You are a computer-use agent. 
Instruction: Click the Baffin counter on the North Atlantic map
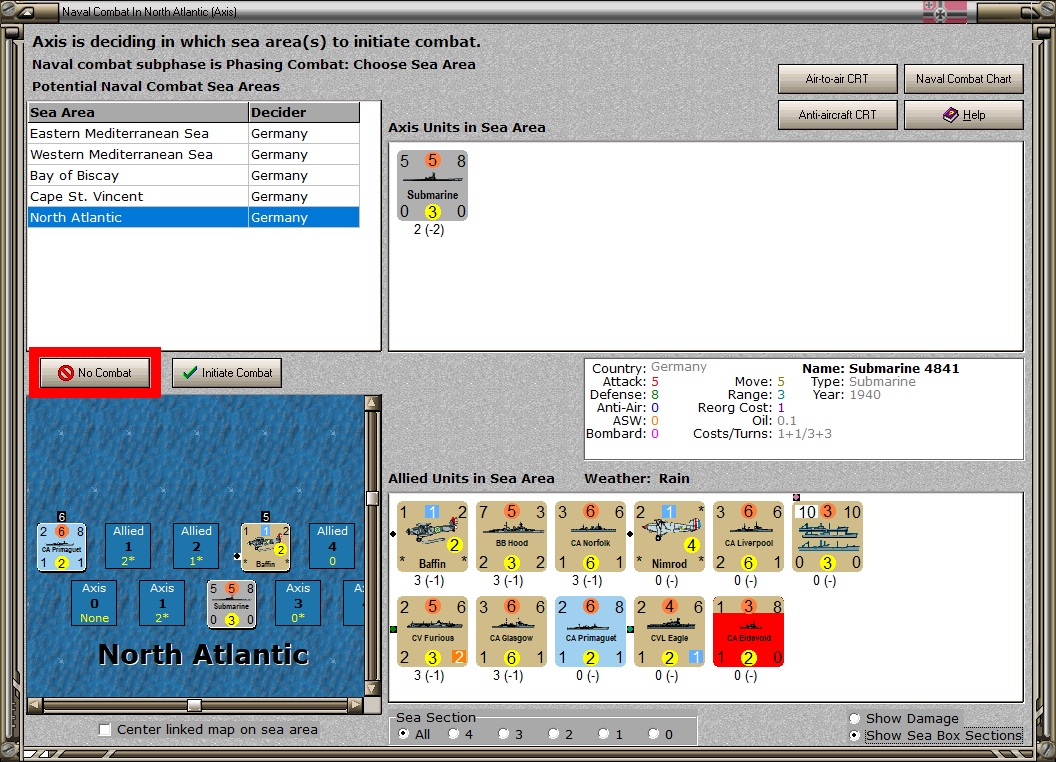pyautogui.click(x=265, y=546)
